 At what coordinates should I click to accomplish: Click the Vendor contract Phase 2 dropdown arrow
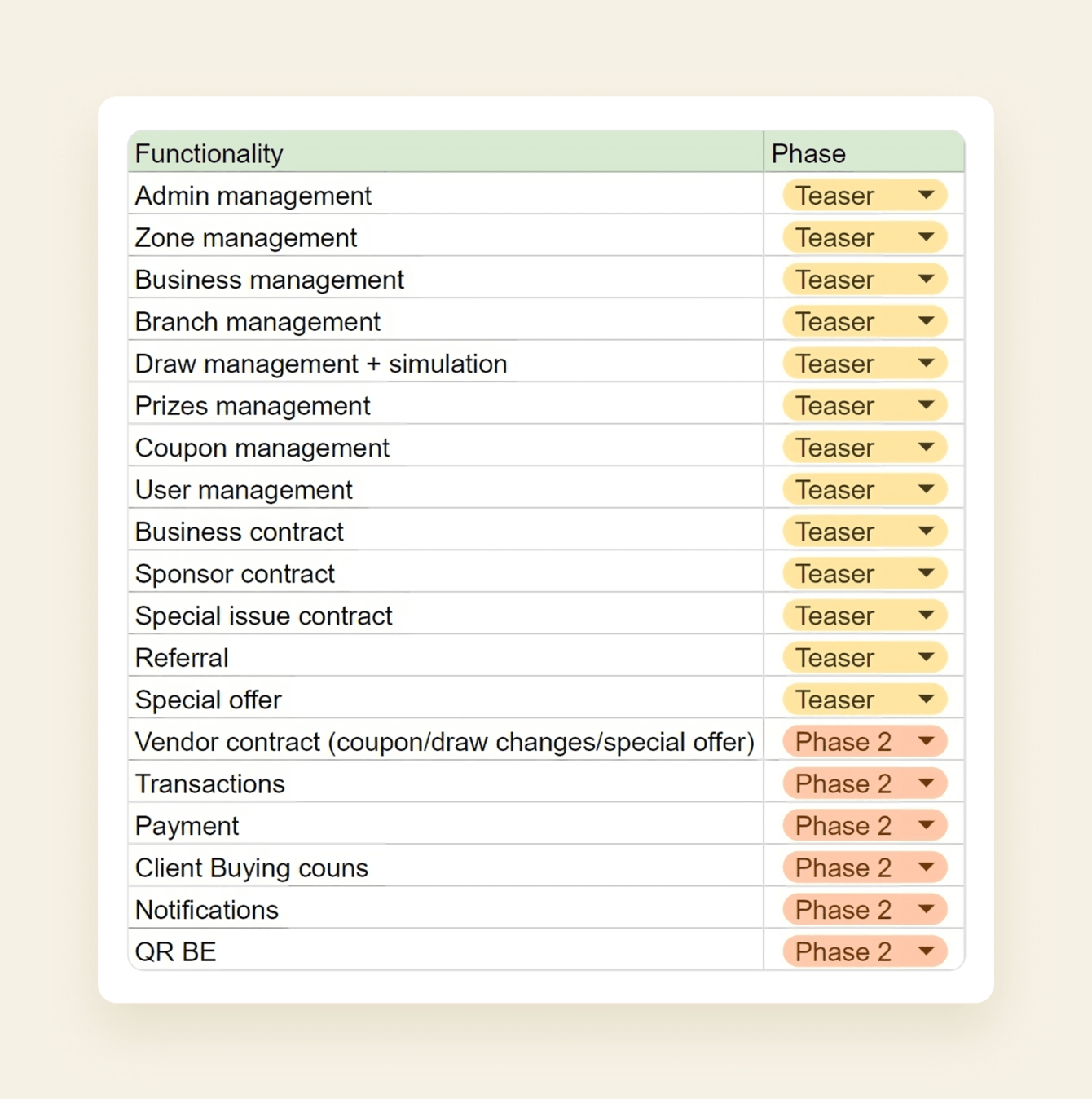point(926,741)
